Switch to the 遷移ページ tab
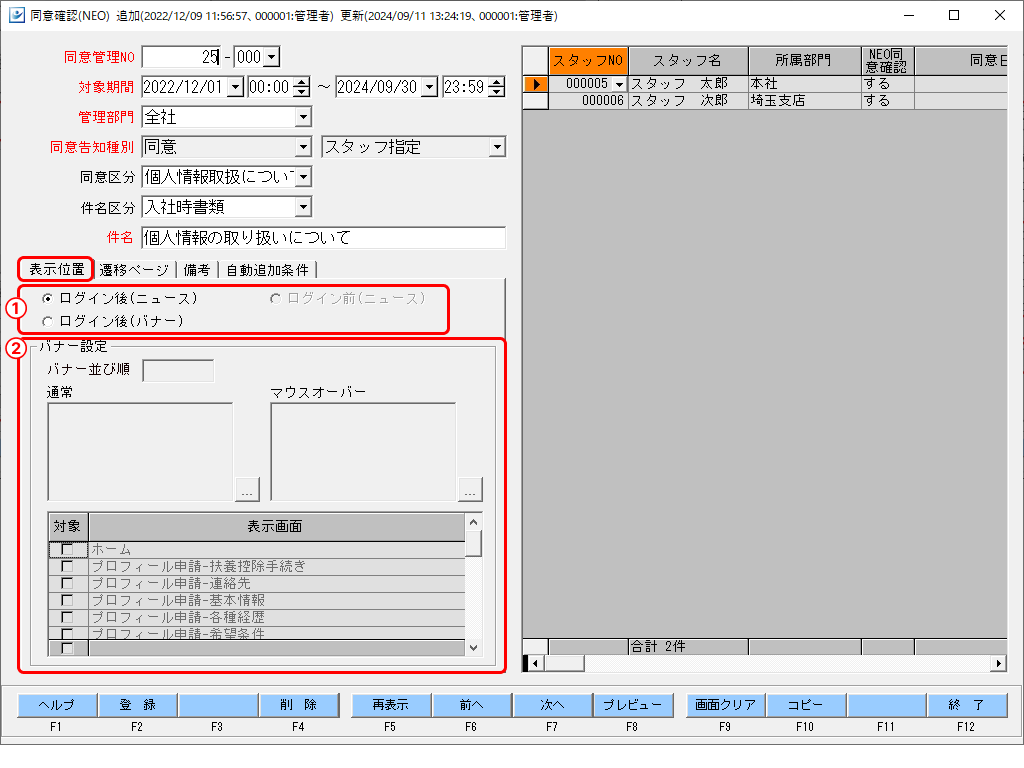 pos(134,270)
